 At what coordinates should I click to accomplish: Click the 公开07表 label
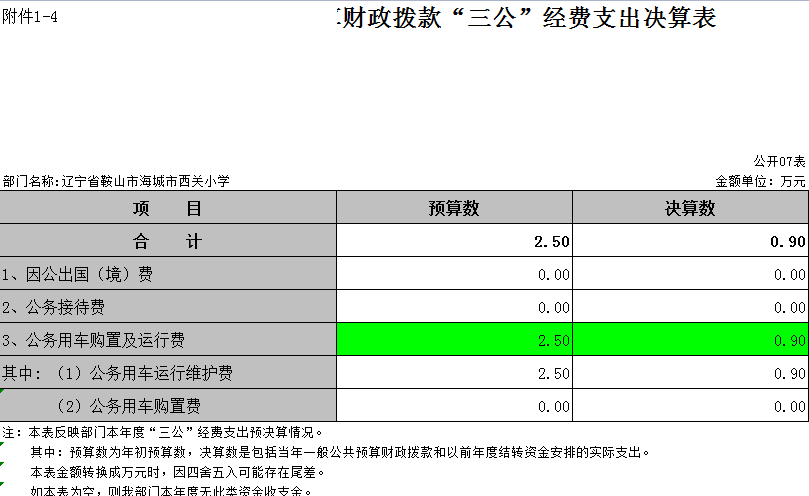click(779, 161)
